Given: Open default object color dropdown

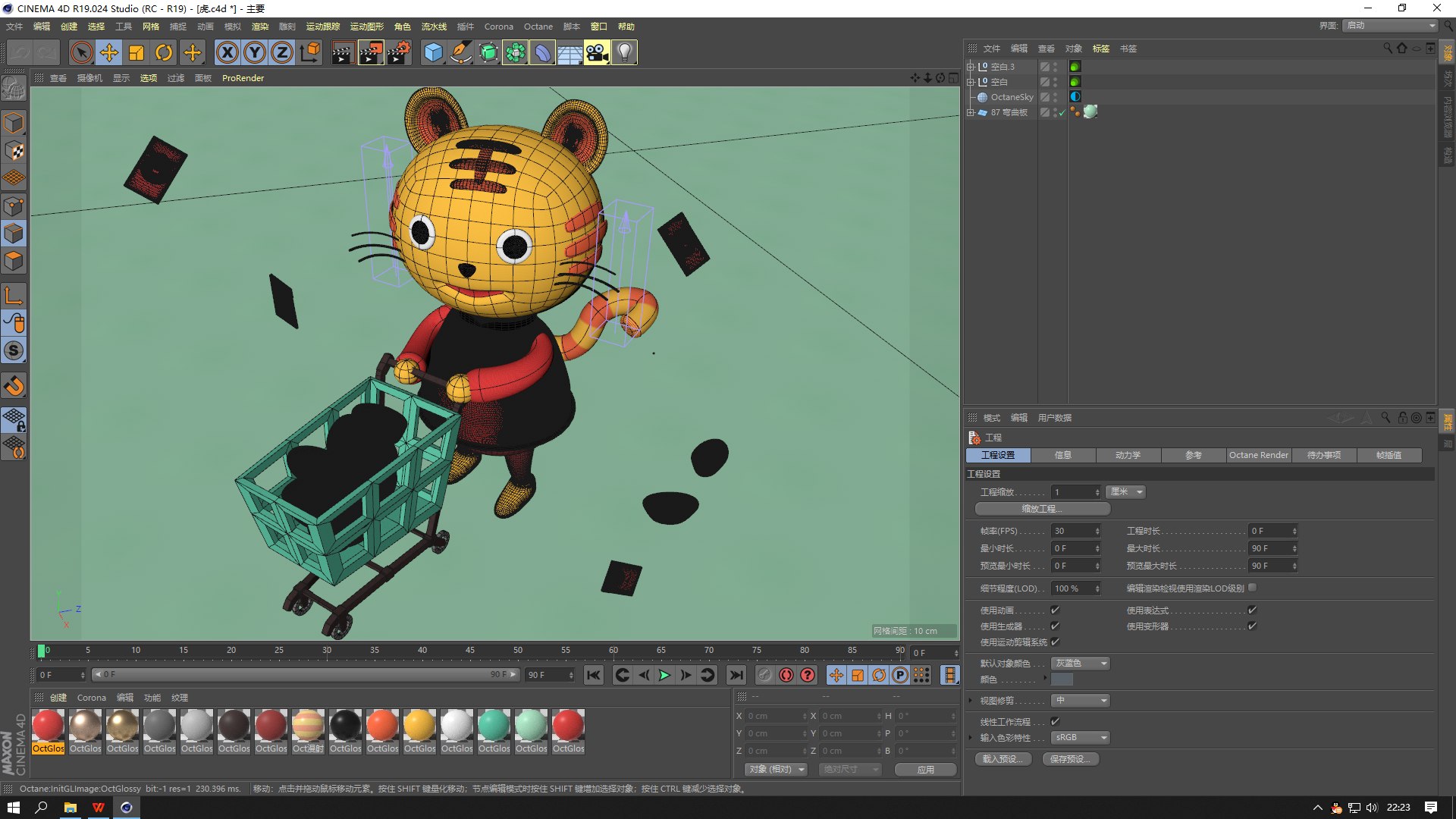Looking at the screenshot, I should (x=1081, y=663).
